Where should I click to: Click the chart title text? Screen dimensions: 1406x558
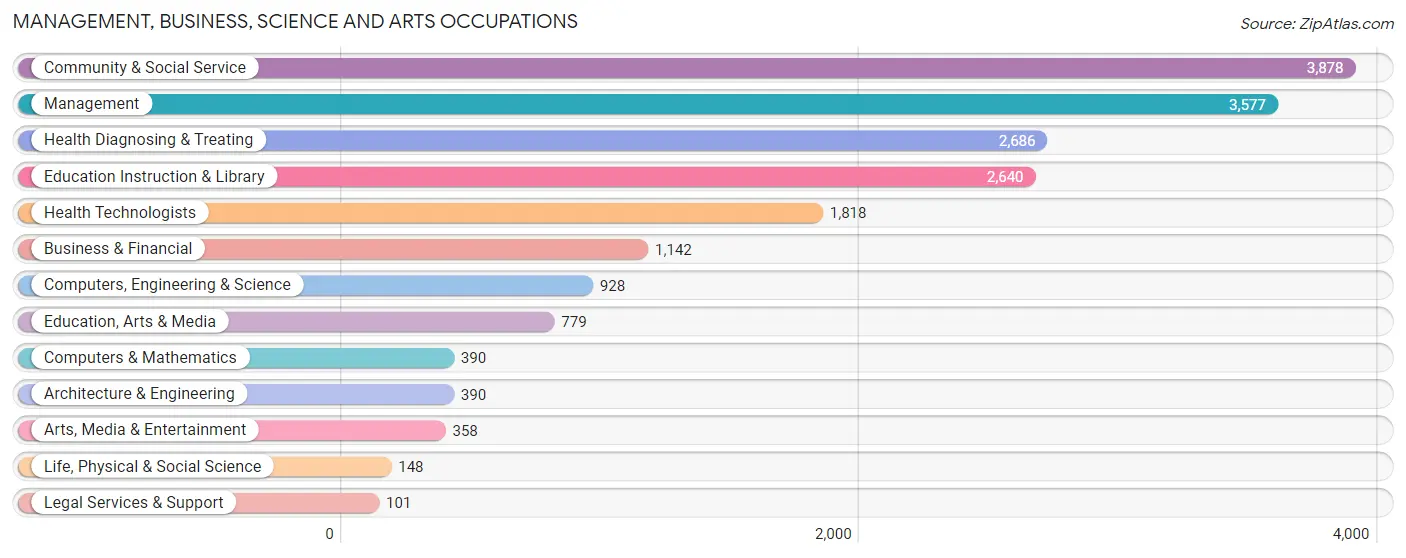[295, 21]
